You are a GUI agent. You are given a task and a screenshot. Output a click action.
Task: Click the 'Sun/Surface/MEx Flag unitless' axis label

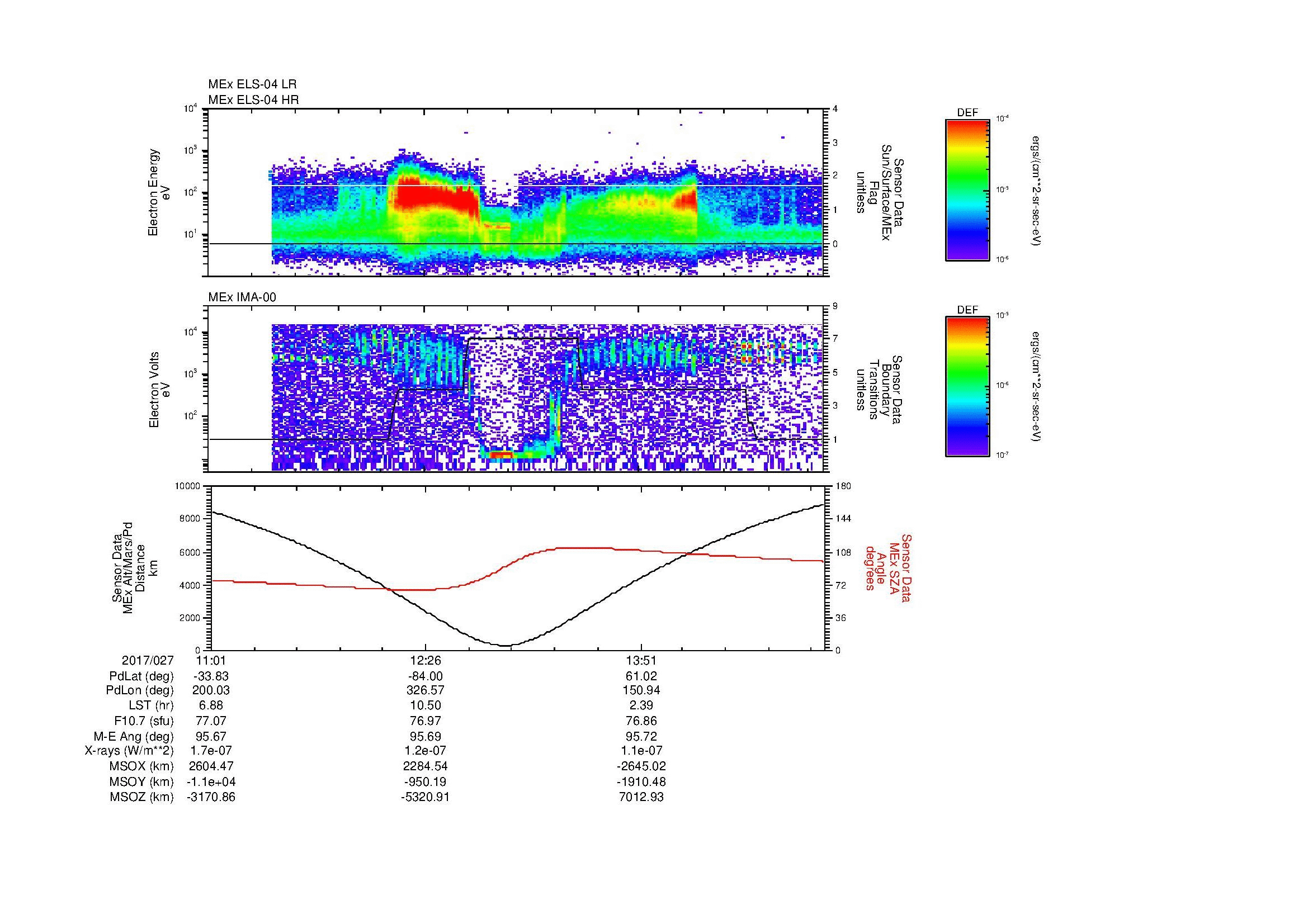tap(880, 192)
